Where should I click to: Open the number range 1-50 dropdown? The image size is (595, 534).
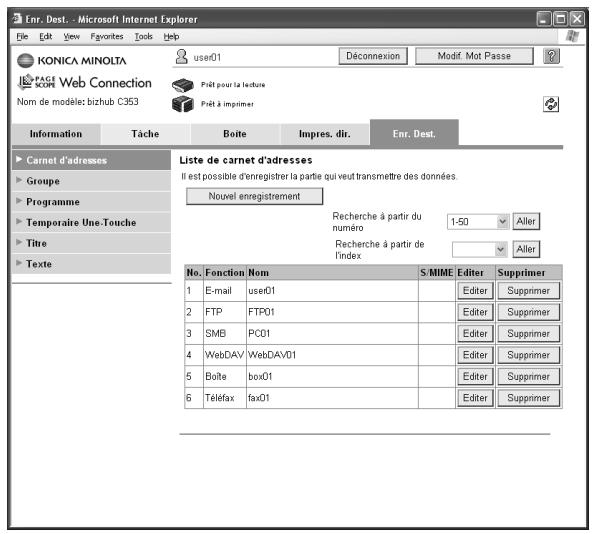pos(478,222)
